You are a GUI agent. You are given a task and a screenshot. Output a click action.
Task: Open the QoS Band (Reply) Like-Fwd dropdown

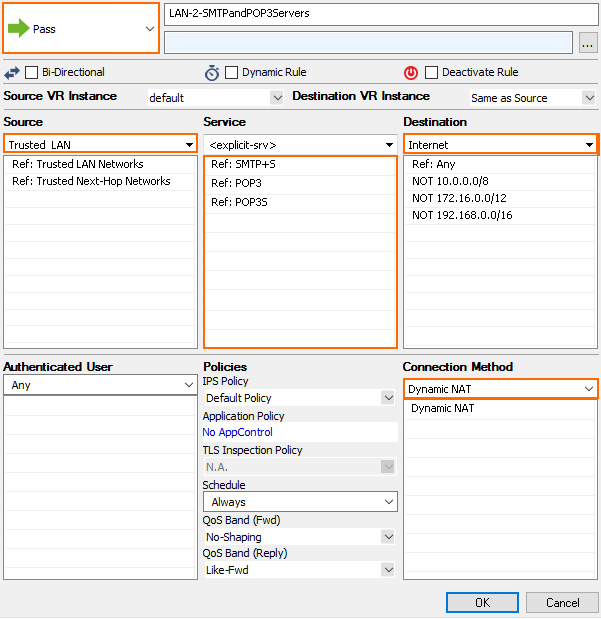tap(300, 570)
